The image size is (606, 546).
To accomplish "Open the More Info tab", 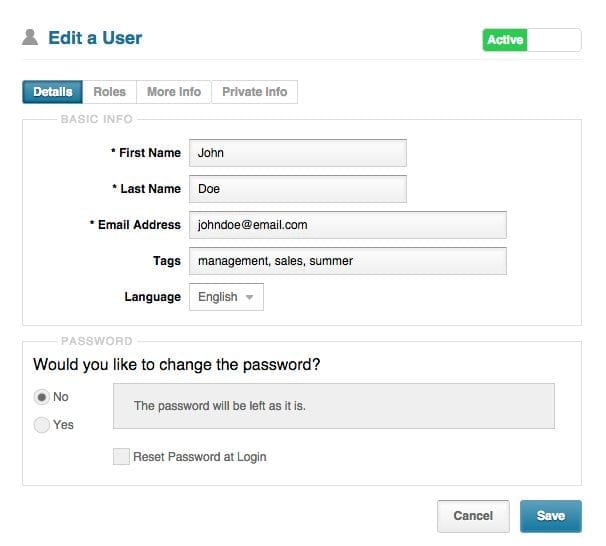I will (x=174, y=92).
